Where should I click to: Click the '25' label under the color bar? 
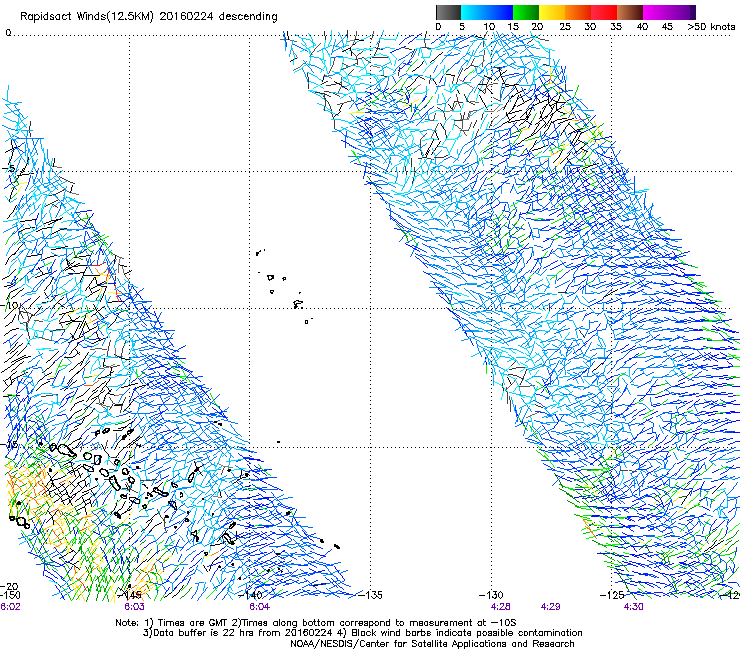[x=565, y=27]
